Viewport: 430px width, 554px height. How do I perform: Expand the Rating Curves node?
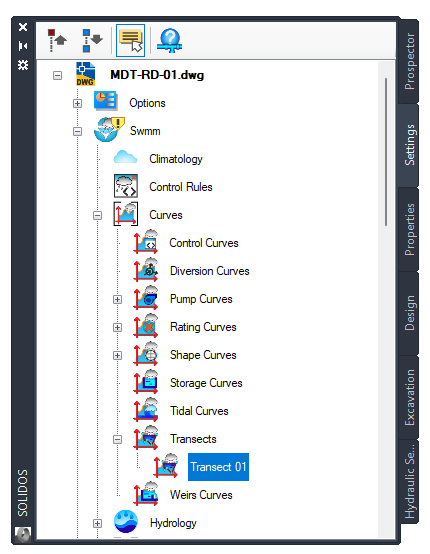pyautogui.click(x=117, y=327)
